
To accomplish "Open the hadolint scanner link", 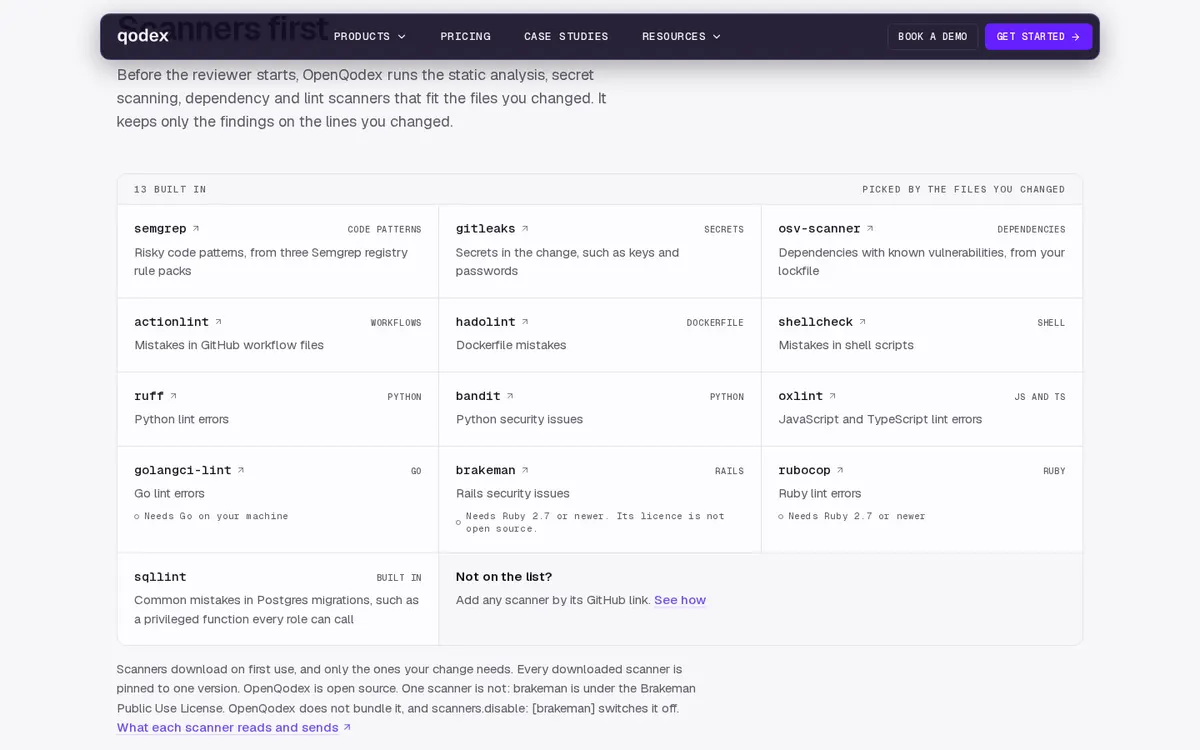I will [x=492, y=322].
